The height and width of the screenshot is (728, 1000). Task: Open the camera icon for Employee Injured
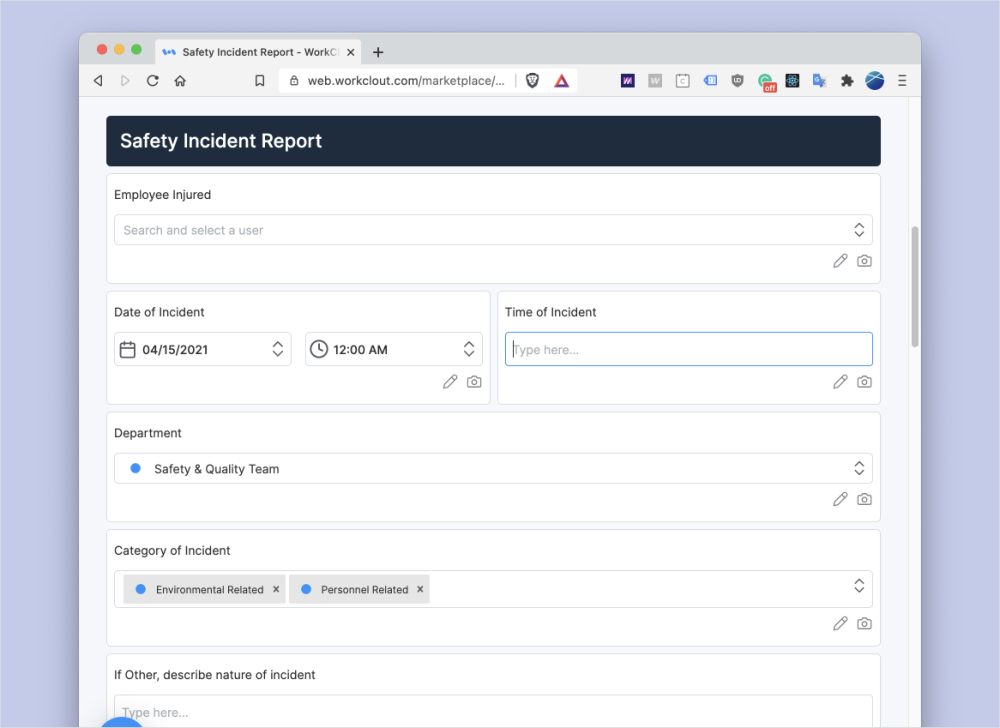coord(864,260)
